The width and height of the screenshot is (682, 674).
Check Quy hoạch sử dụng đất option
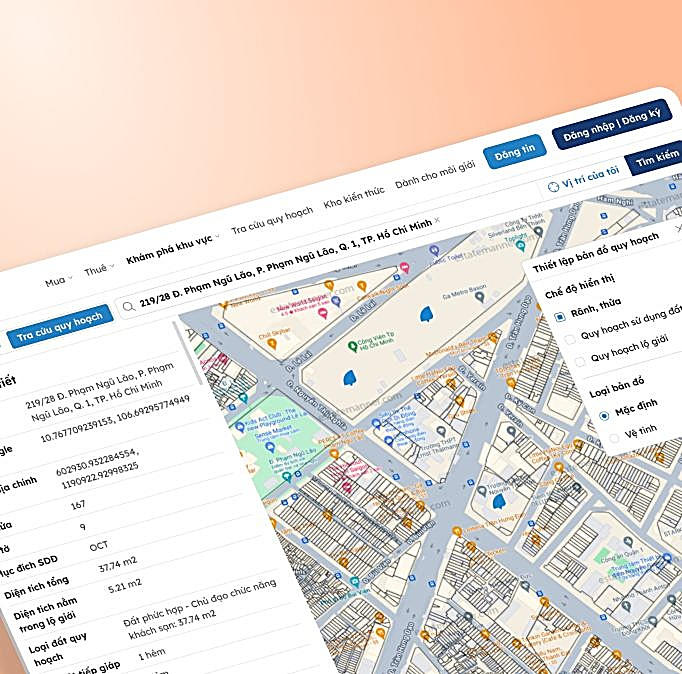coord(570,339)
